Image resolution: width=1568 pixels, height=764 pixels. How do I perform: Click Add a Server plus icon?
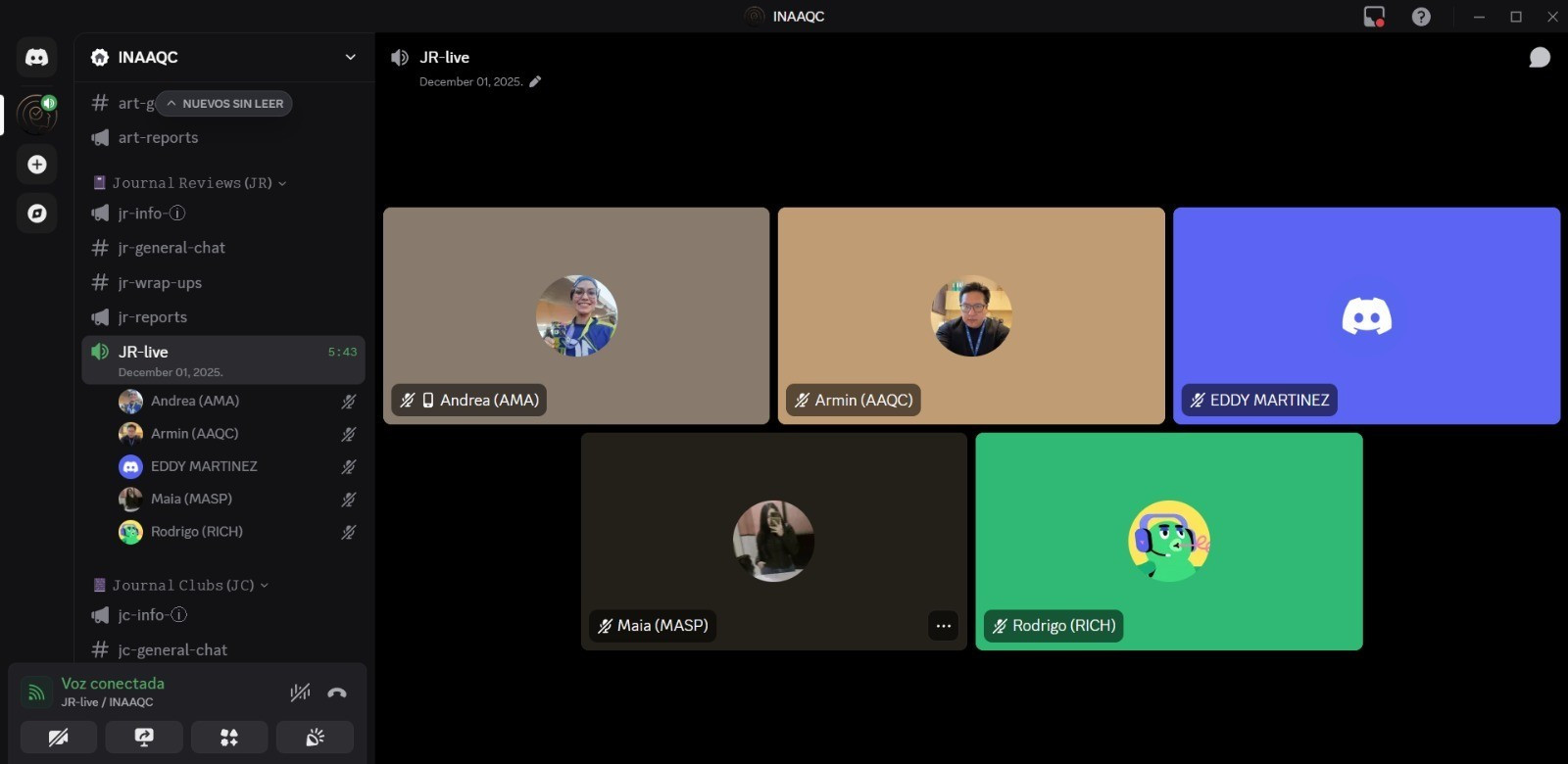[36, 165]
